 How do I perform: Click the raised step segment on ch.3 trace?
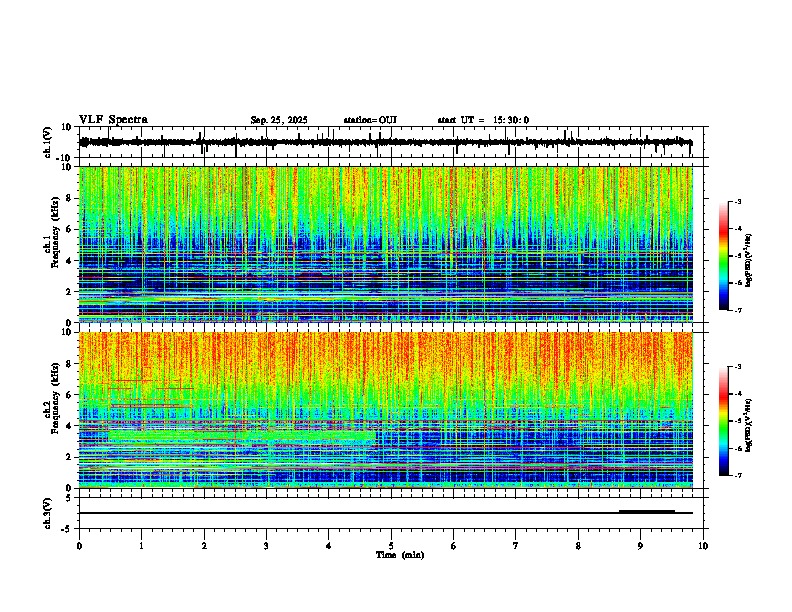[x=647, y=511]
